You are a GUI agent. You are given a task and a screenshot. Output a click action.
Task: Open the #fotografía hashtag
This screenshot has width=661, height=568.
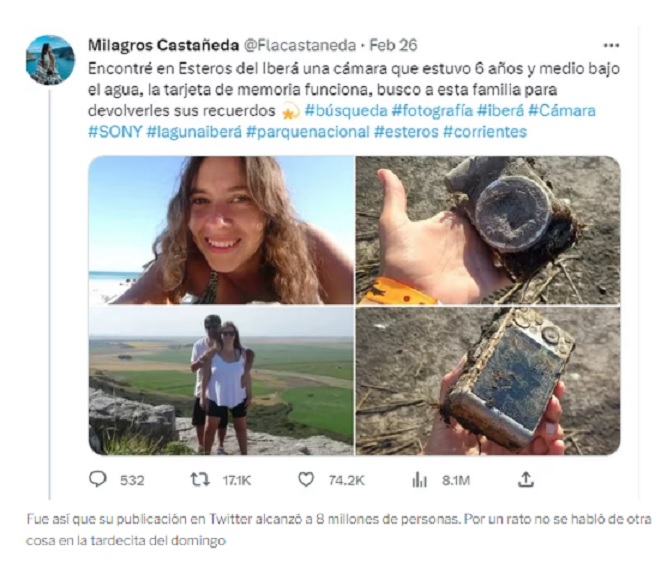[432, 111]
